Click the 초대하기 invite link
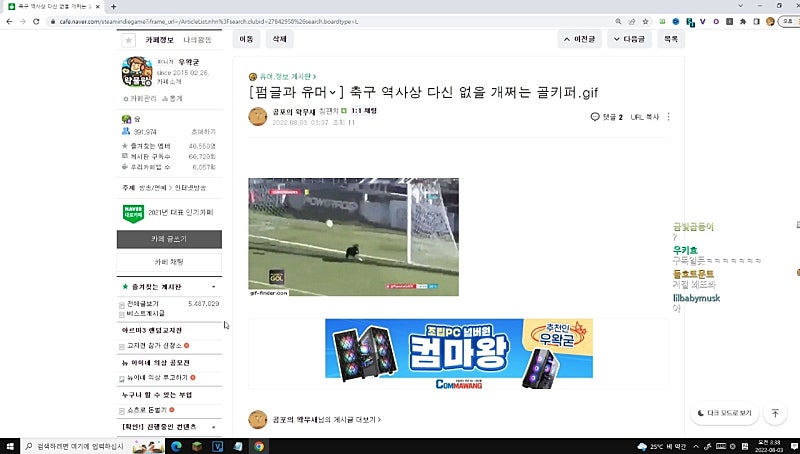Image resolution: width=800 pixels, height=454 pixels. point(204,132)
